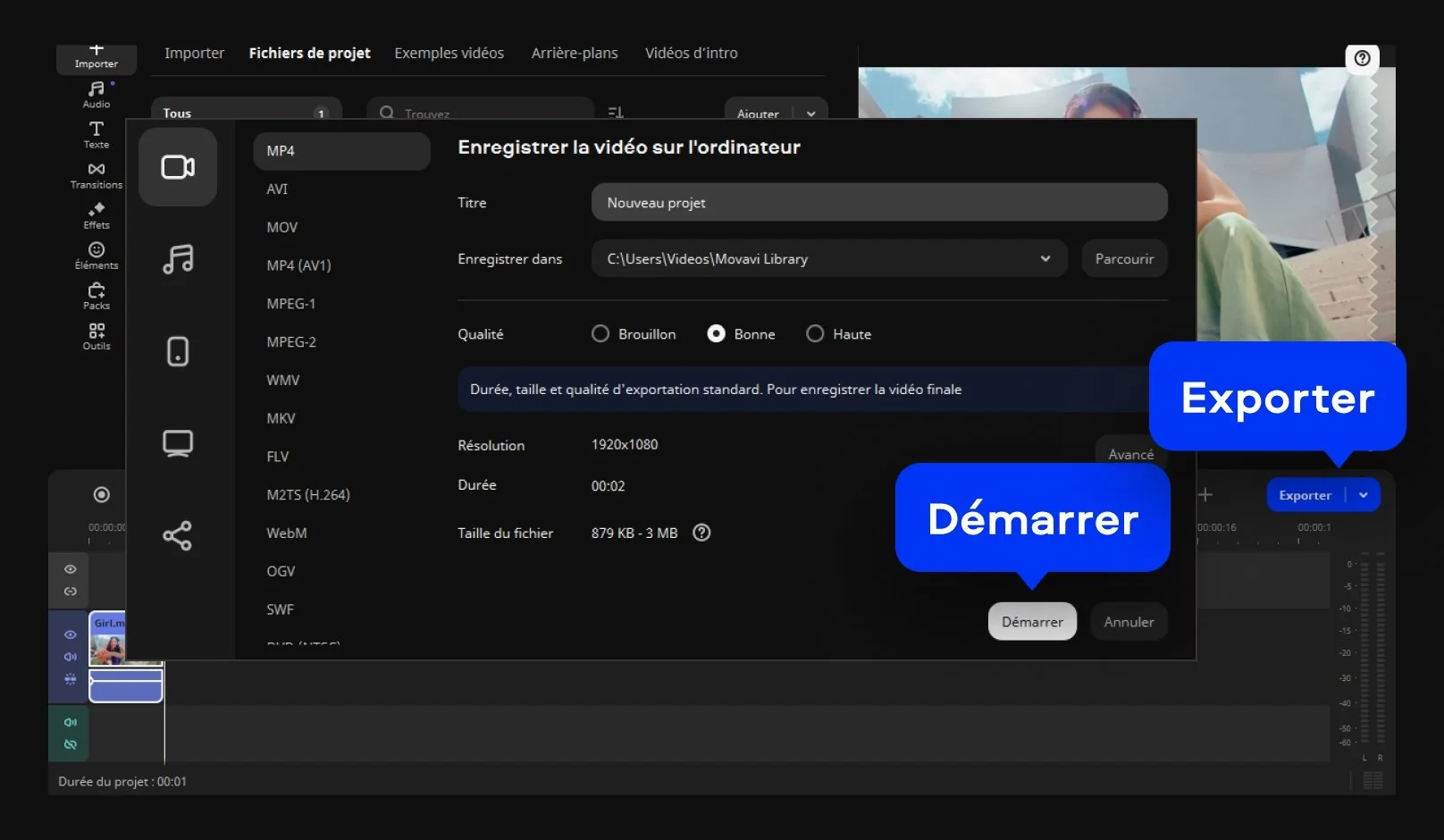
Task: Open the Exporter button dropdown arrow
Action: coord(1364,495)
